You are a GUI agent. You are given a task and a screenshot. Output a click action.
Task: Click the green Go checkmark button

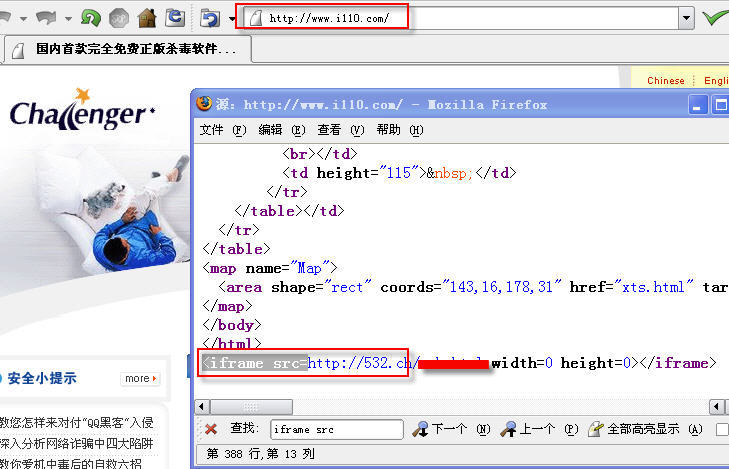[714, 18]
